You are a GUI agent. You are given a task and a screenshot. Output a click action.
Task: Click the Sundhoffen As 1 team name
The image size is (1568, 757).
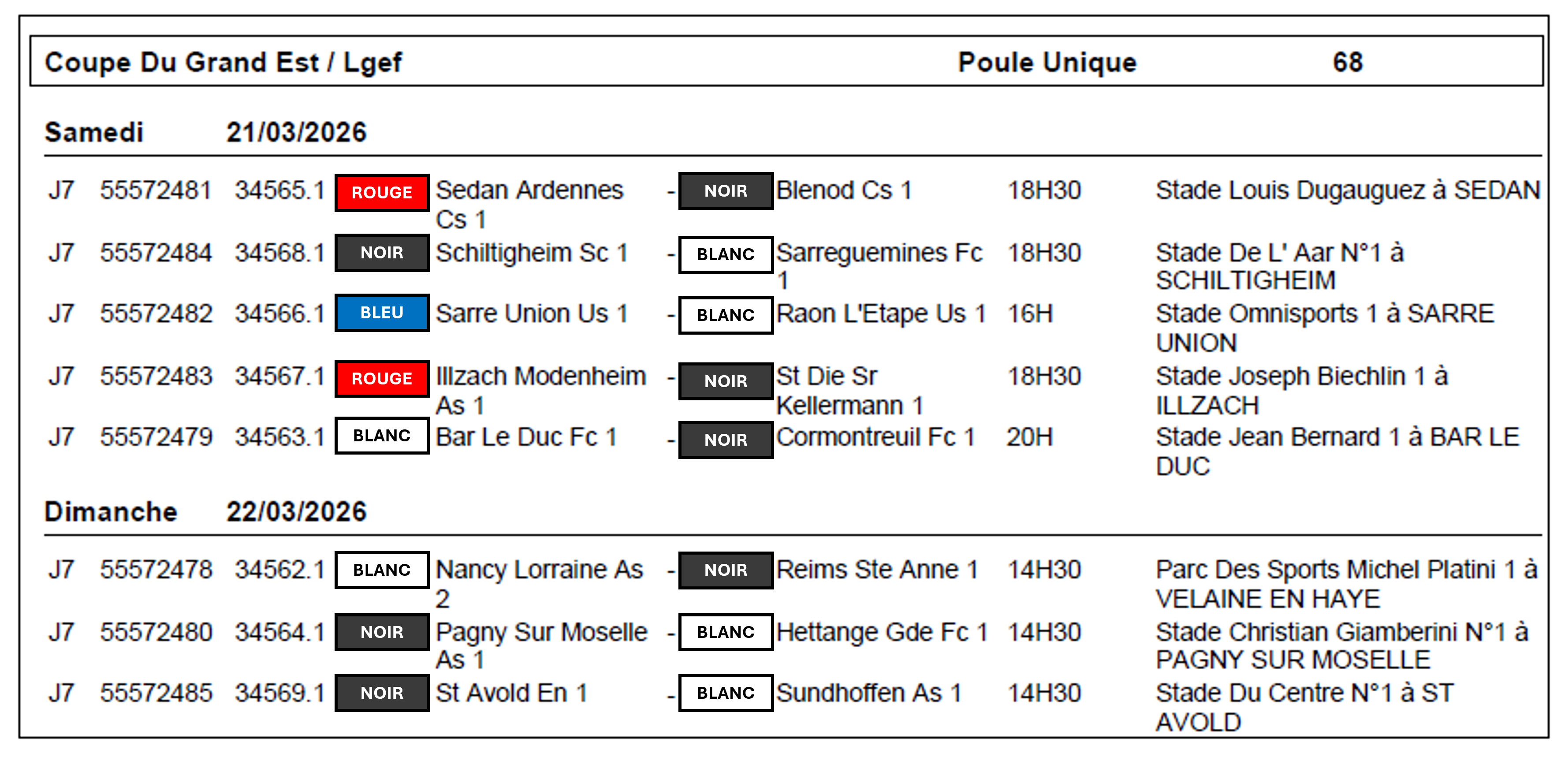(x=868, y=693)
